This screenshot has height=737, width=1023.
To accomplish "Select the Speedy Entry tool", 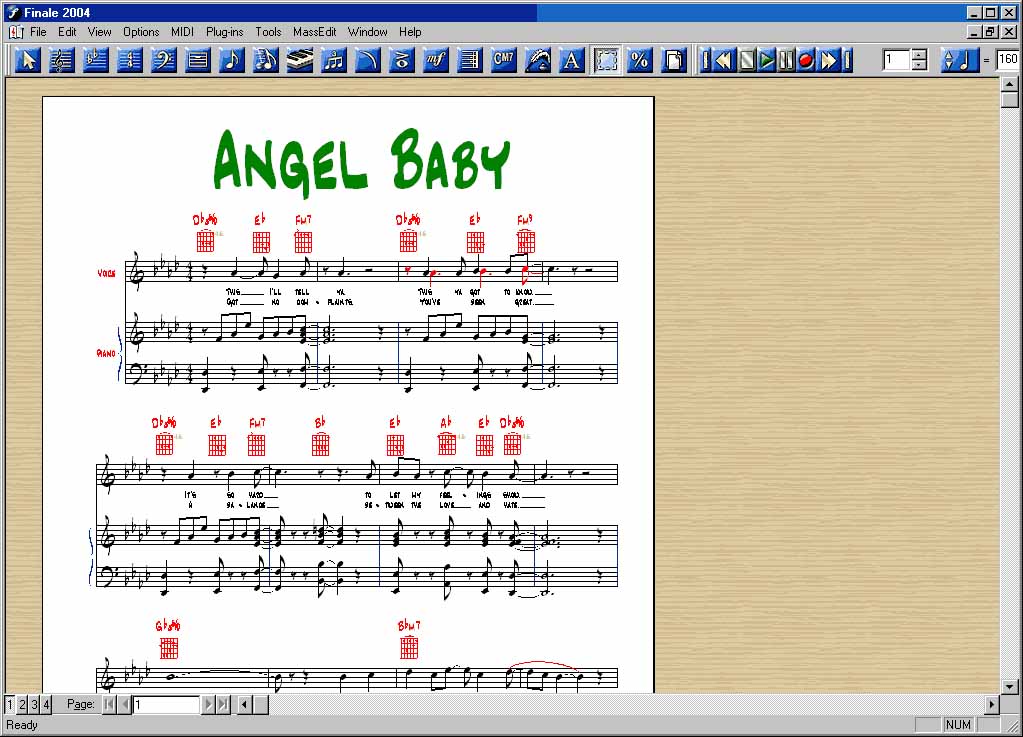I will coord(266,60).
